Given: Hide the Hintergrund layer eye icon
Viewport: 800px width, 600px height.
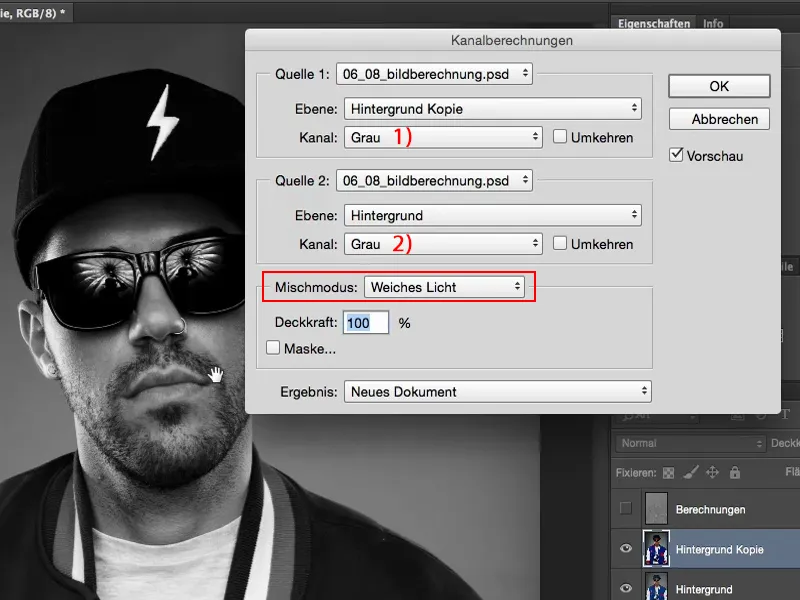Looking at the screenshot, I should [626, 588].
